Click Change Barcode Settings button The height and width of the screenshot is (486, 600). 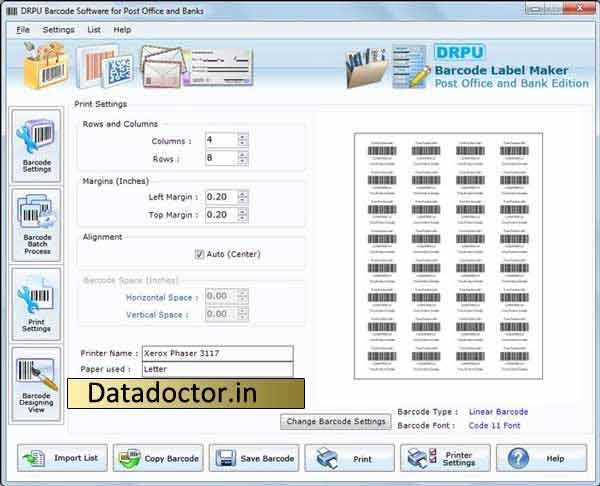(336, 421)
